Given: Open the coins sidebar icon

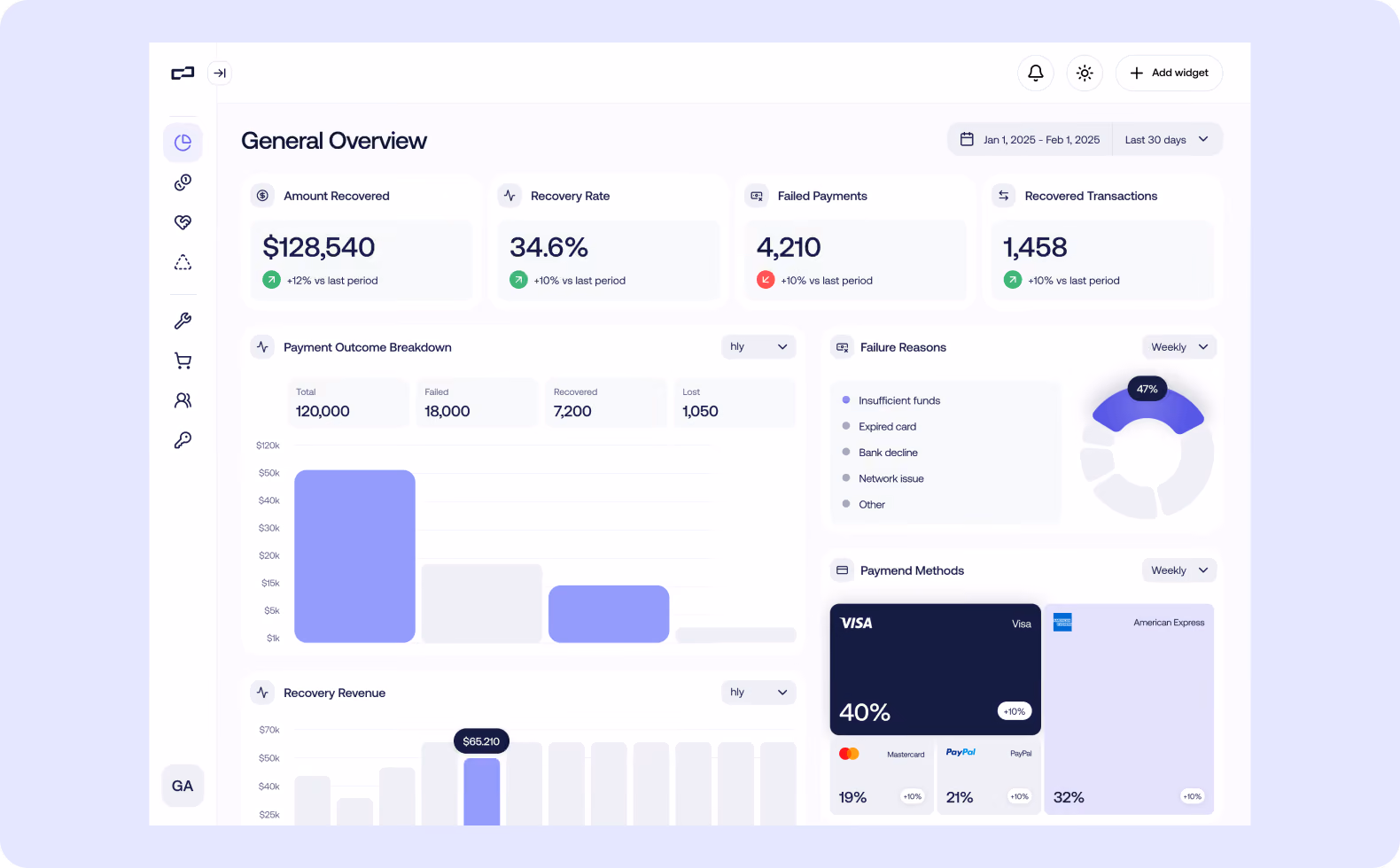Looking at the screenshot, I should pos(183,182).
